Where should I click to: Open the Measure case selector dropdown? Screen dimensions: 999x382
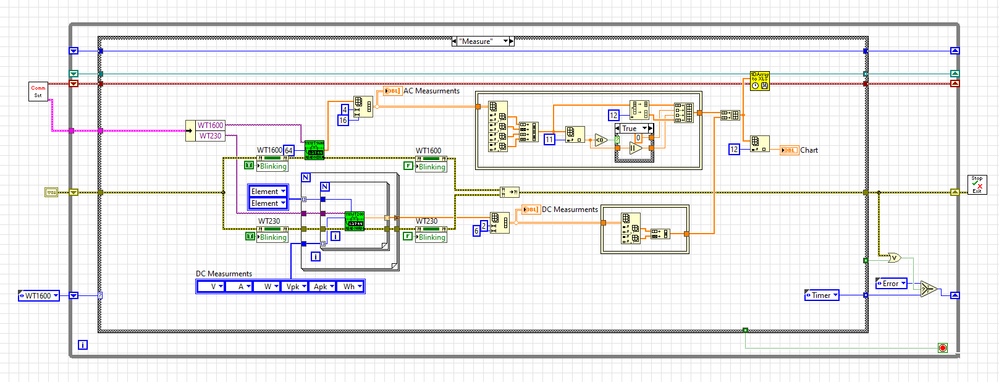[x=482, y=41]
